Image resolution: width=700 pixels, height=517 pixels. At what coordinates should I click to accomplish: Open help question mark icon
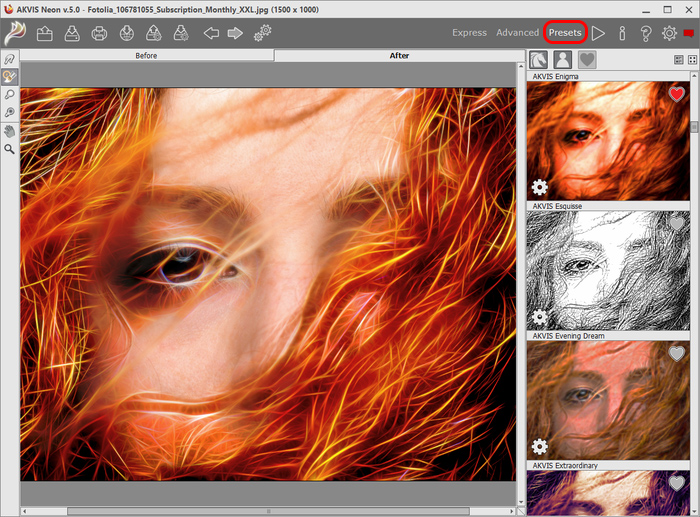click(x=646, y=33)
